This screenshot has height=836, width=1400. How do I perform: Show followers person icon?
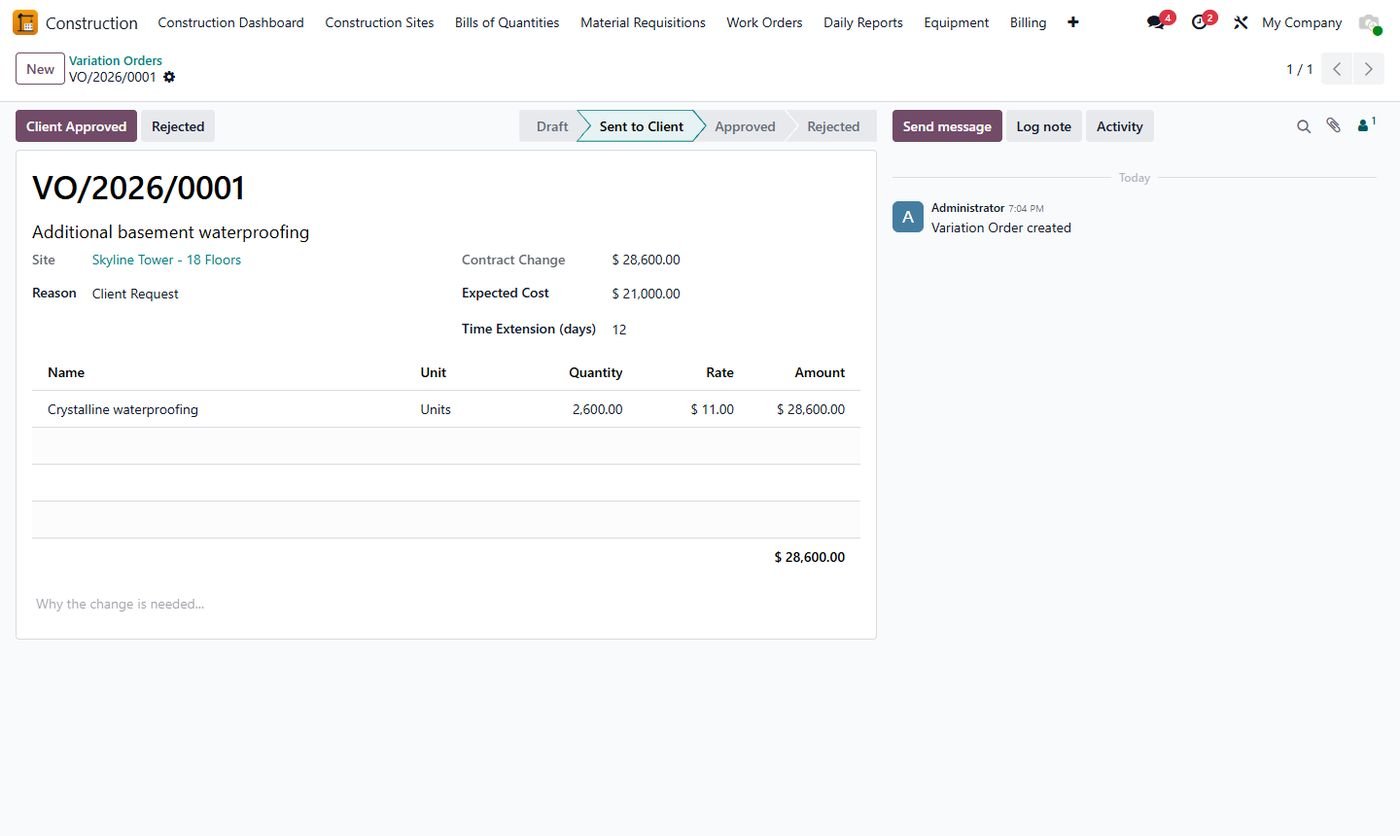1366,125
